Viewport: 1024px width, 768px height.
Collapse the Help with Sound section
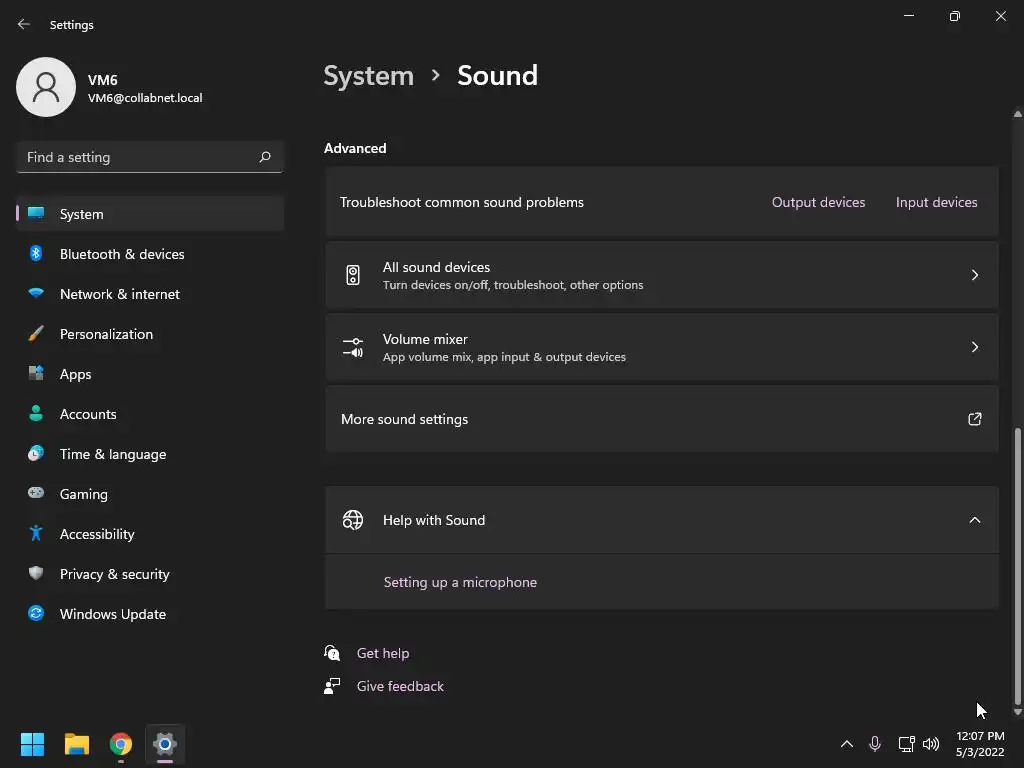point(975,520)
